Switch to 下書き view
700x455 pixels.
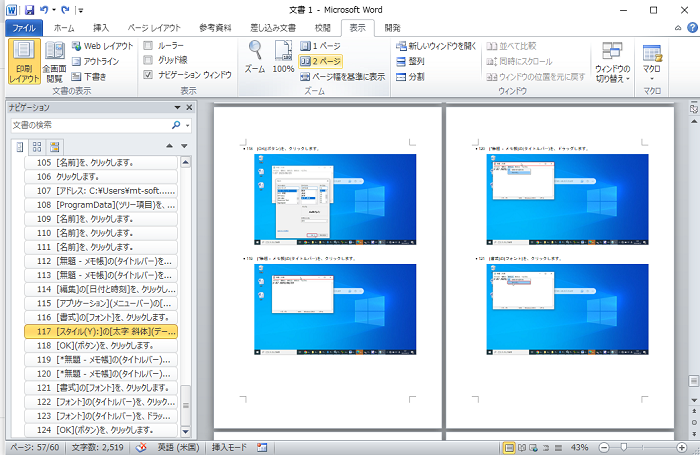tap(89, 76)
